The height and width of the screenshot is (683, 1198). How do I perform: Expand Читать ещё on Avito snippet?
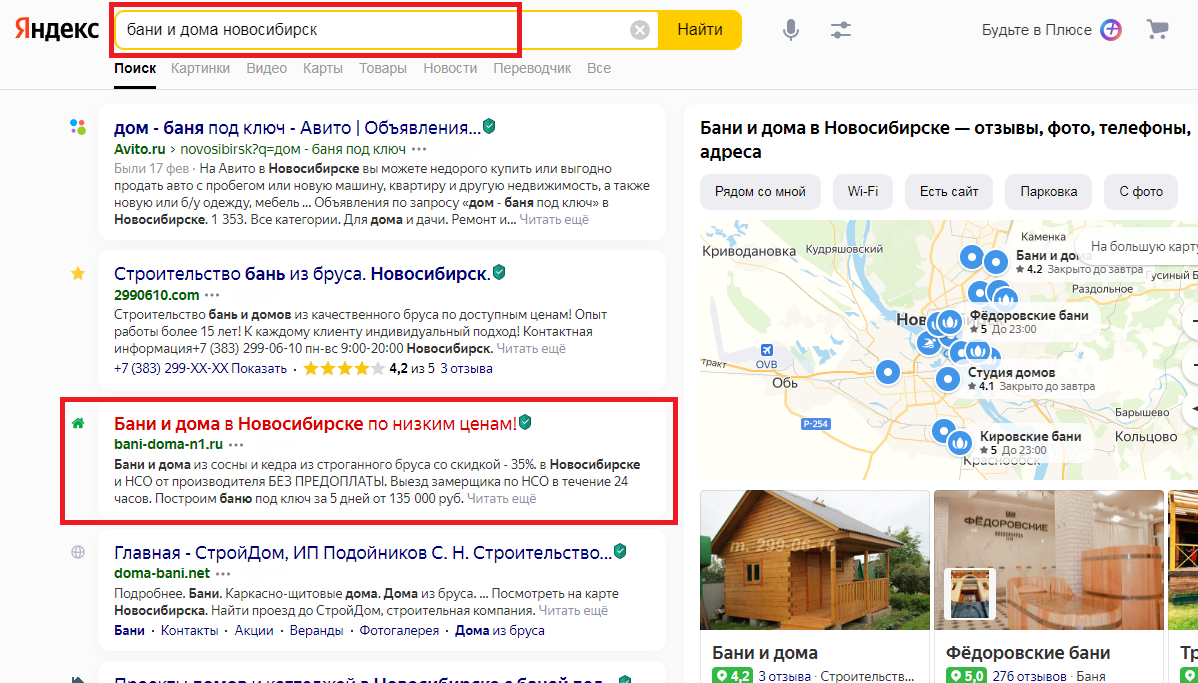tap(554, 219)
